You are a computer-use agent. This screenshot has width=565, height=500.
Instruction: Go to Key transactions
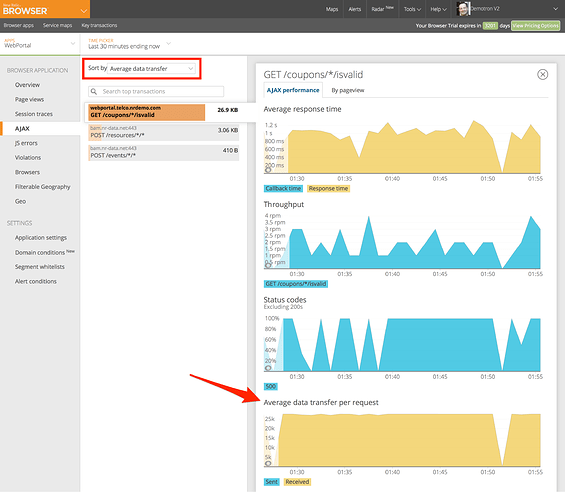(x=99, y=25)
